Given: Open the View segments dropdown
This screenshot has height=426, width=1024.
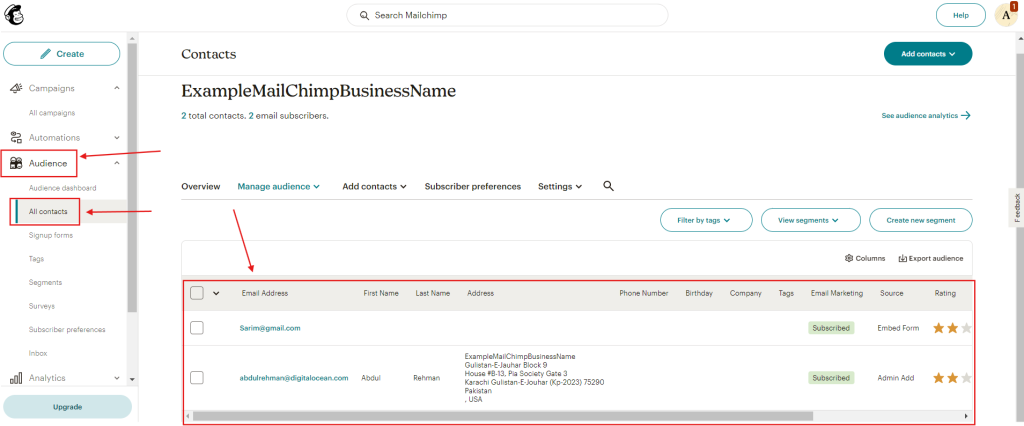Looking at the screenshot, I should (x=810, y=220).
